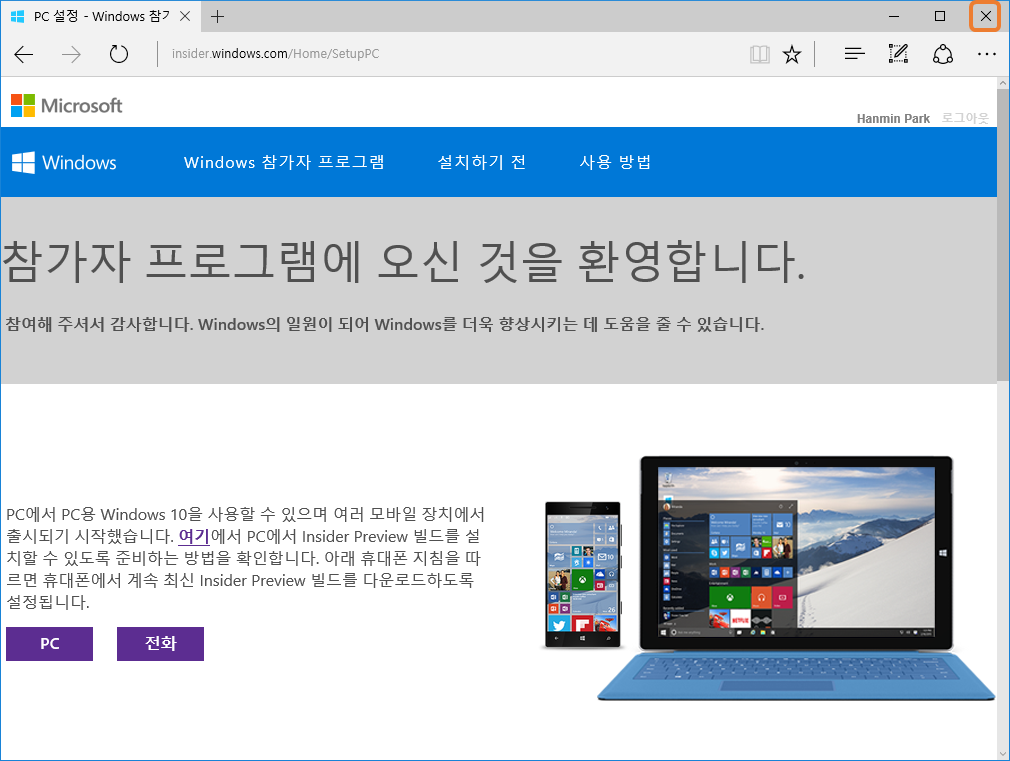1010x761 pixels.
Task: Make a web note on this page
Action: coord(897,54)
